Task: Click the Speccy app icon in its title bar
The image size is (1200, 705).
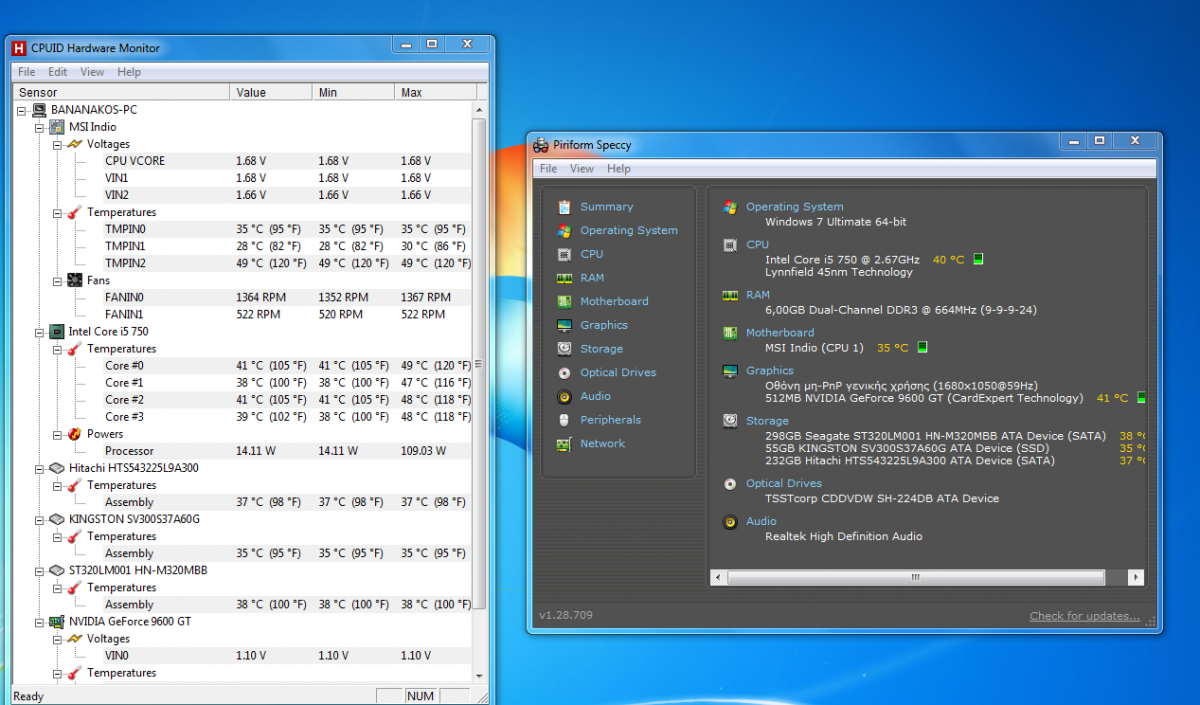Action: click(541, 145)
